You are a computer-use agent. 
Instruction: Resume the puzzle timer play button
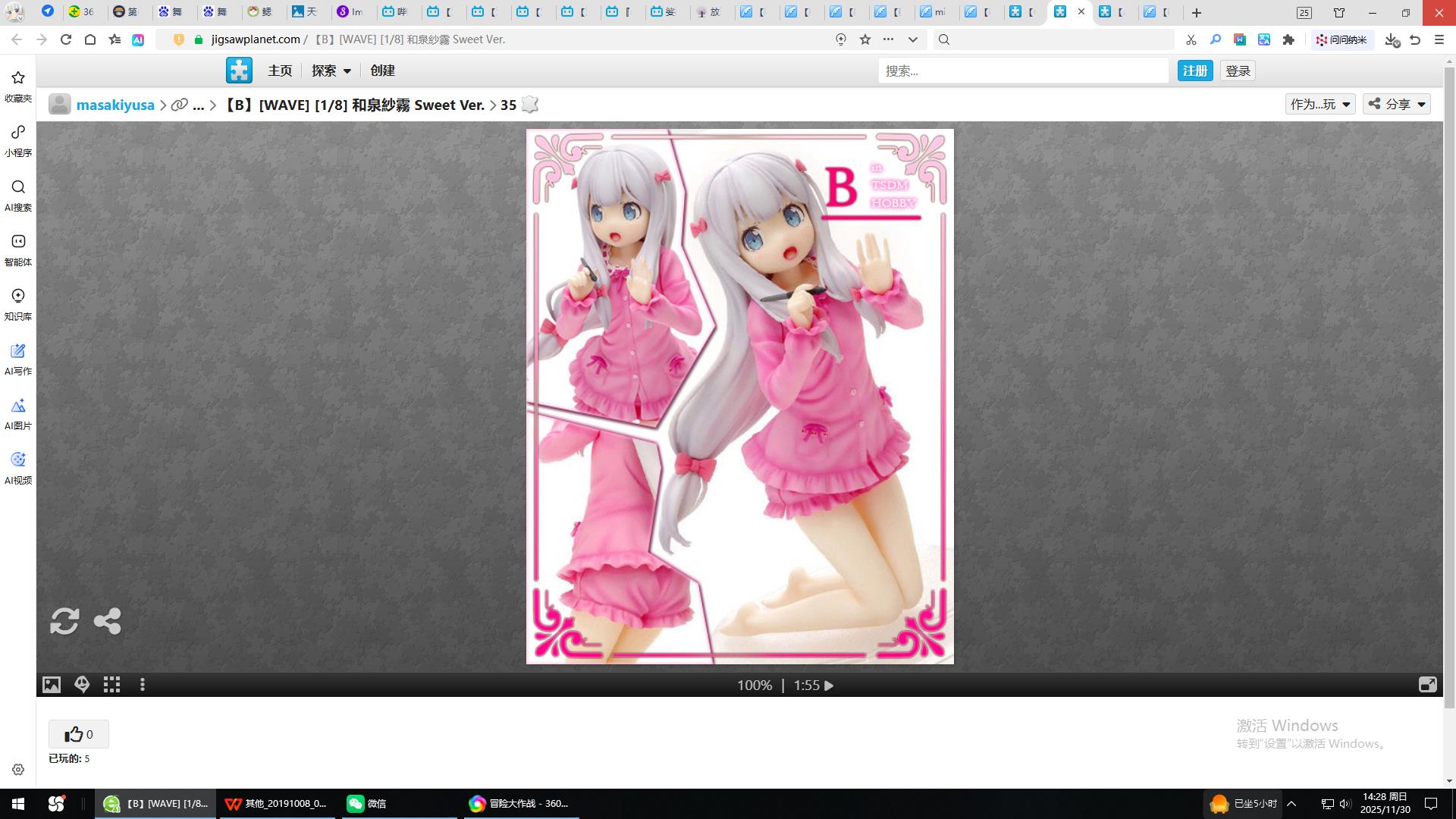coord(829,686)
